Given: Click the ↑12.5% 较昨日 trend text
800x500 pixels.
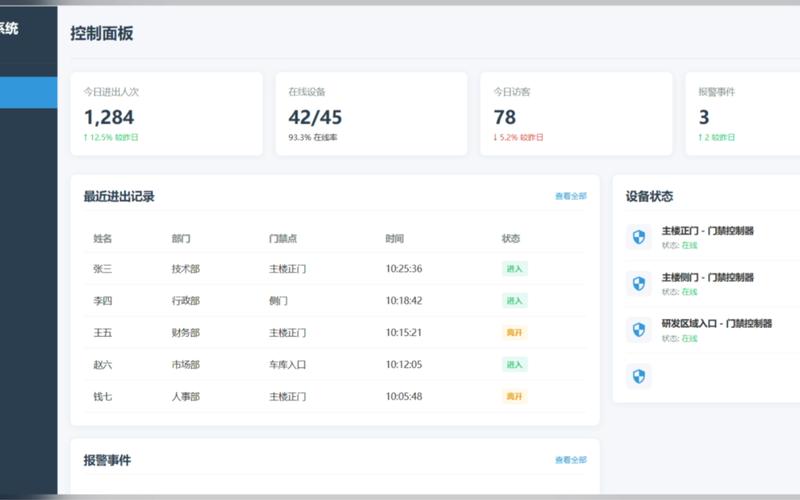Looking at the screenshot, I should pos(111,137).
